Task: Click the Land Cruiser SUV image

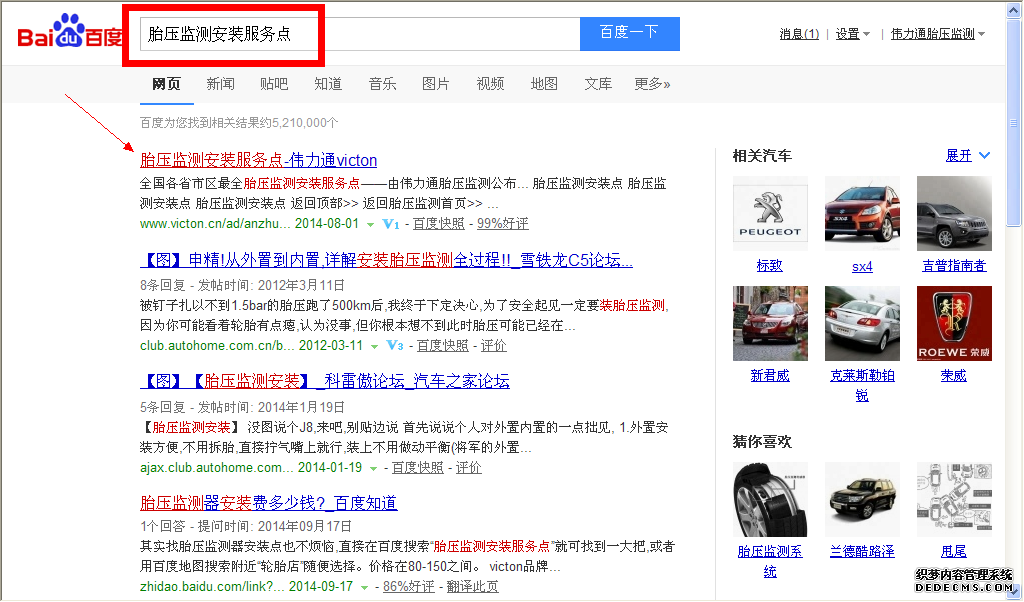Action: coord(861,499)
